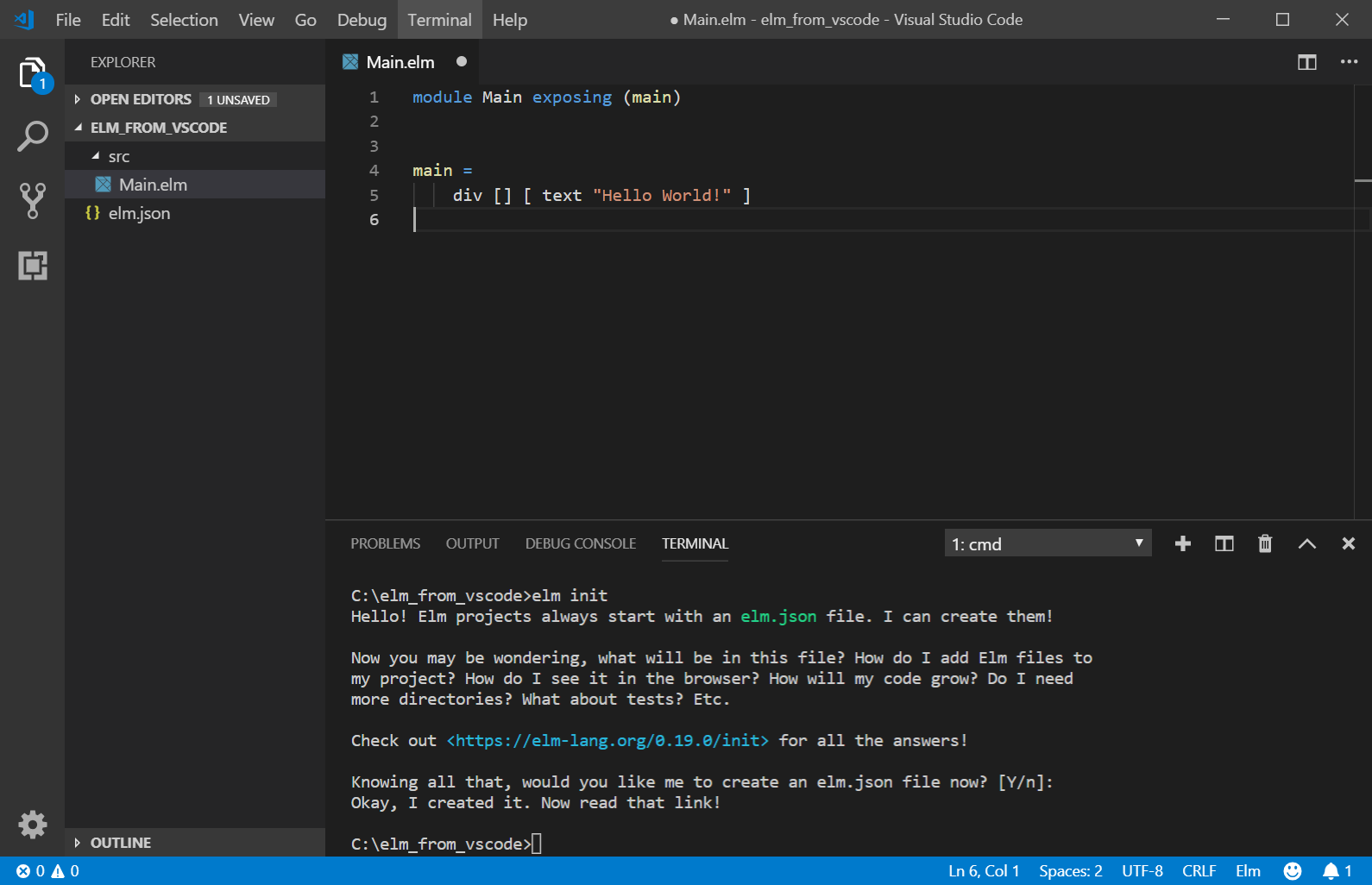Viewport: 1372px width, 885px height.
Task: Open the terminal selector dropdown "1: cmd"
Action: click(1048, 543)
